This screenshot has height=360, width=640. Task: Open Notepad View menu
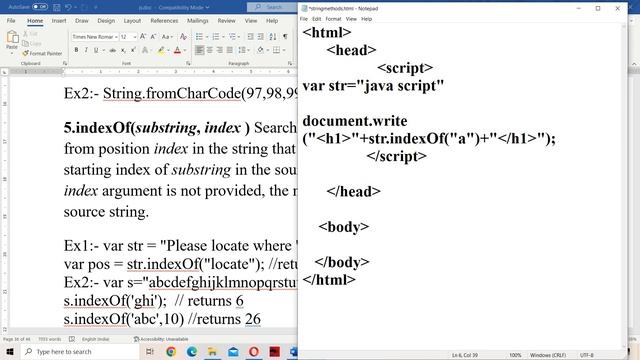click(x=351, y=19)
